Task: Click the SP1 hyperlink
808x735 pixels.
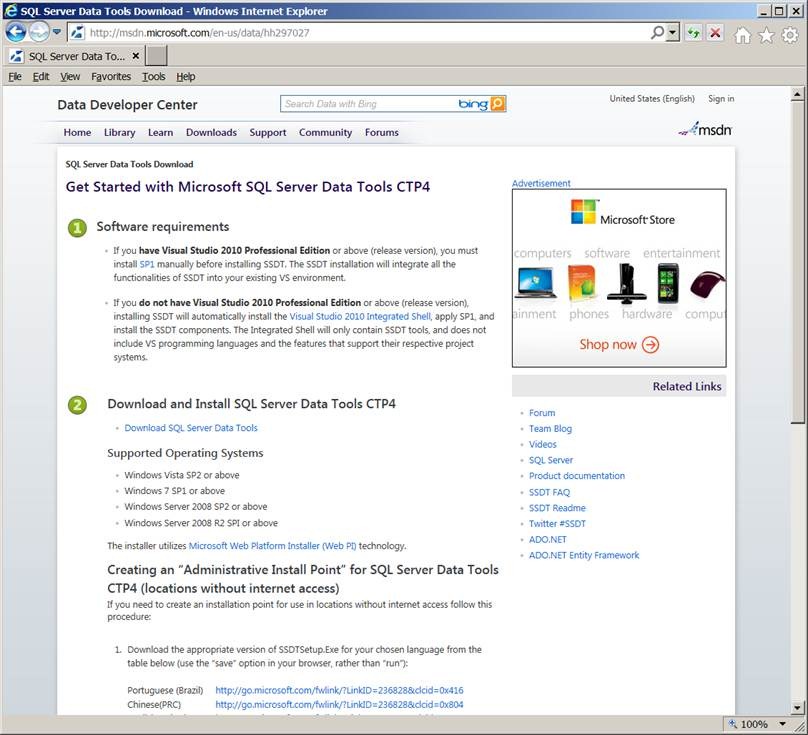Action: tap(147, 264)
